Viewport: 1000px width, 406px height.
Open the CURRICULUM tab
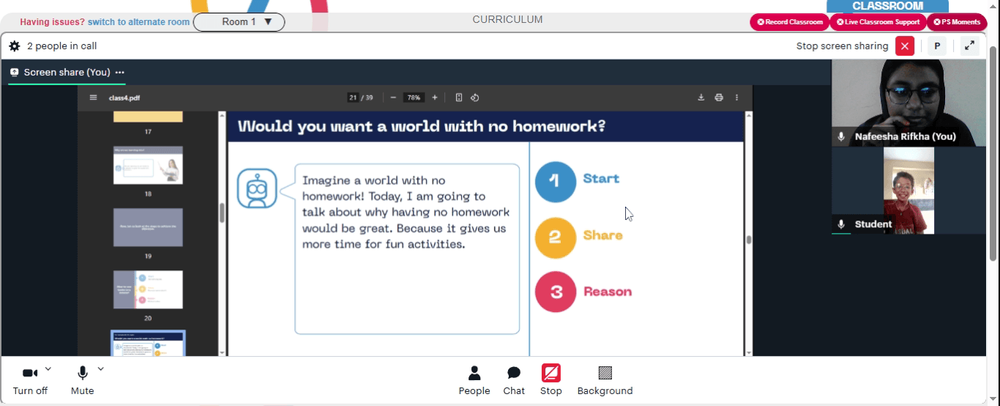[x=508, y=20]
